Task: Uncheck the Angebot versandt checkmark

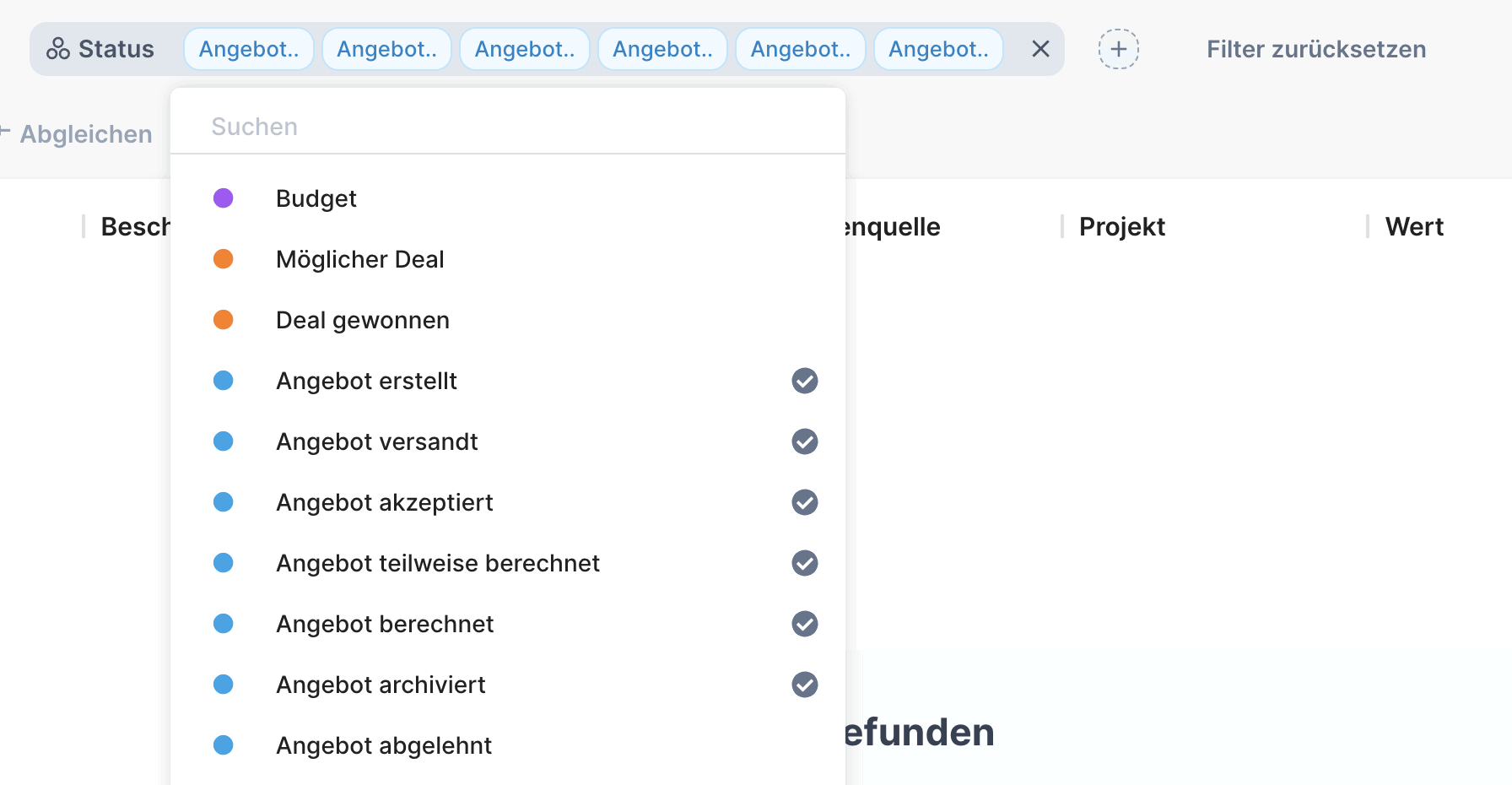Action: (x=804, y=441)
